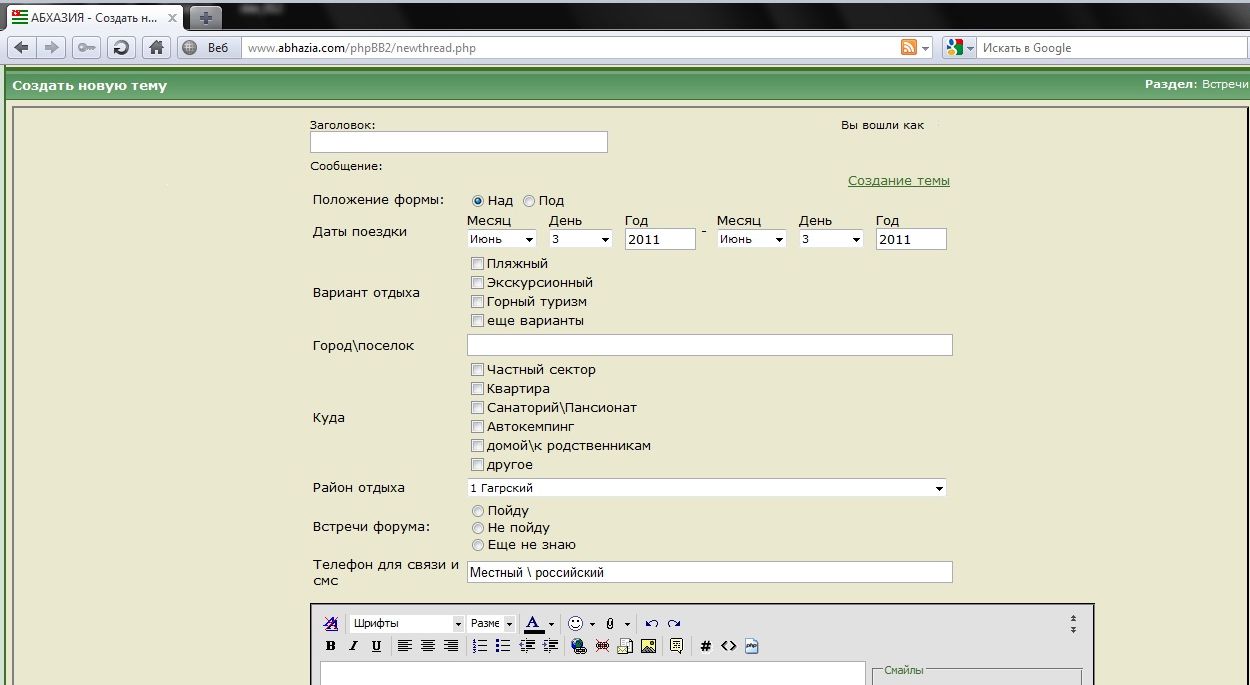1250x685 pixels.
Task: Wrap selection in HTML tags (<> icon)
Action: point(728,646)
